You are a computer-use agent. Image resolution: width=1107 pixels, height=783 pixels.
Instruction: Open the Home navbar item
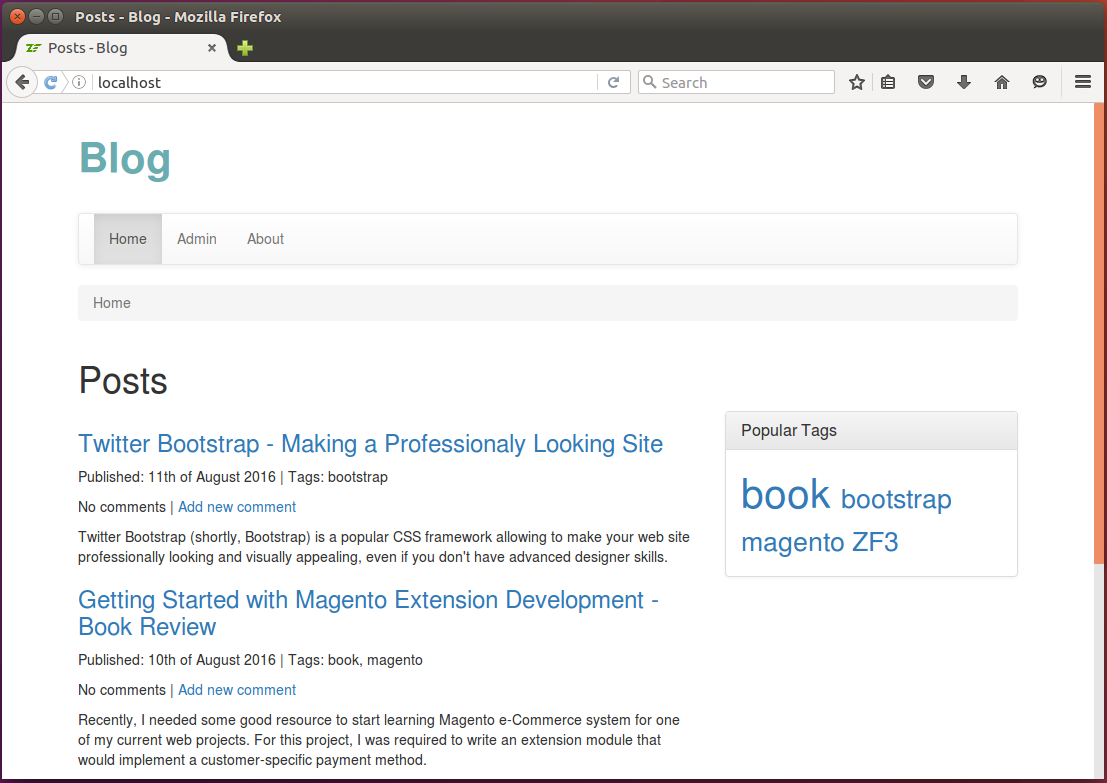click(128, 239)
